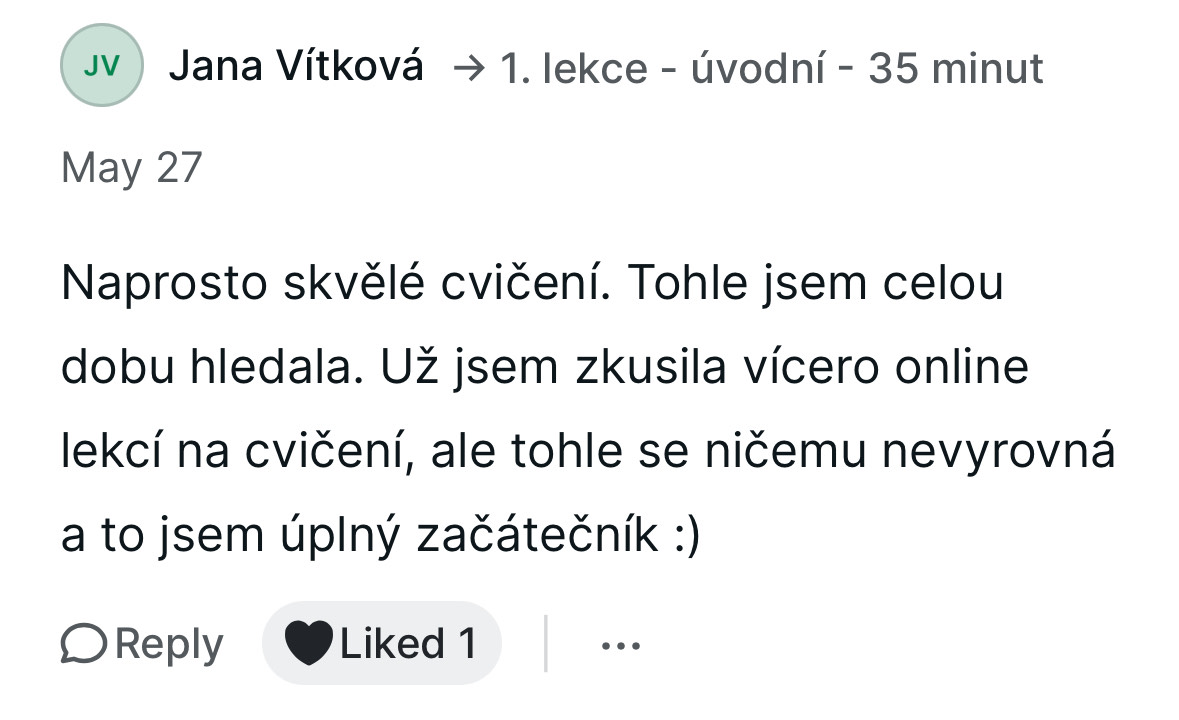The height and width of the screenshot is (720, 1179).
Task: Click the line starting "lekcí na cvičení"
Action: click(x=587, y=452)
